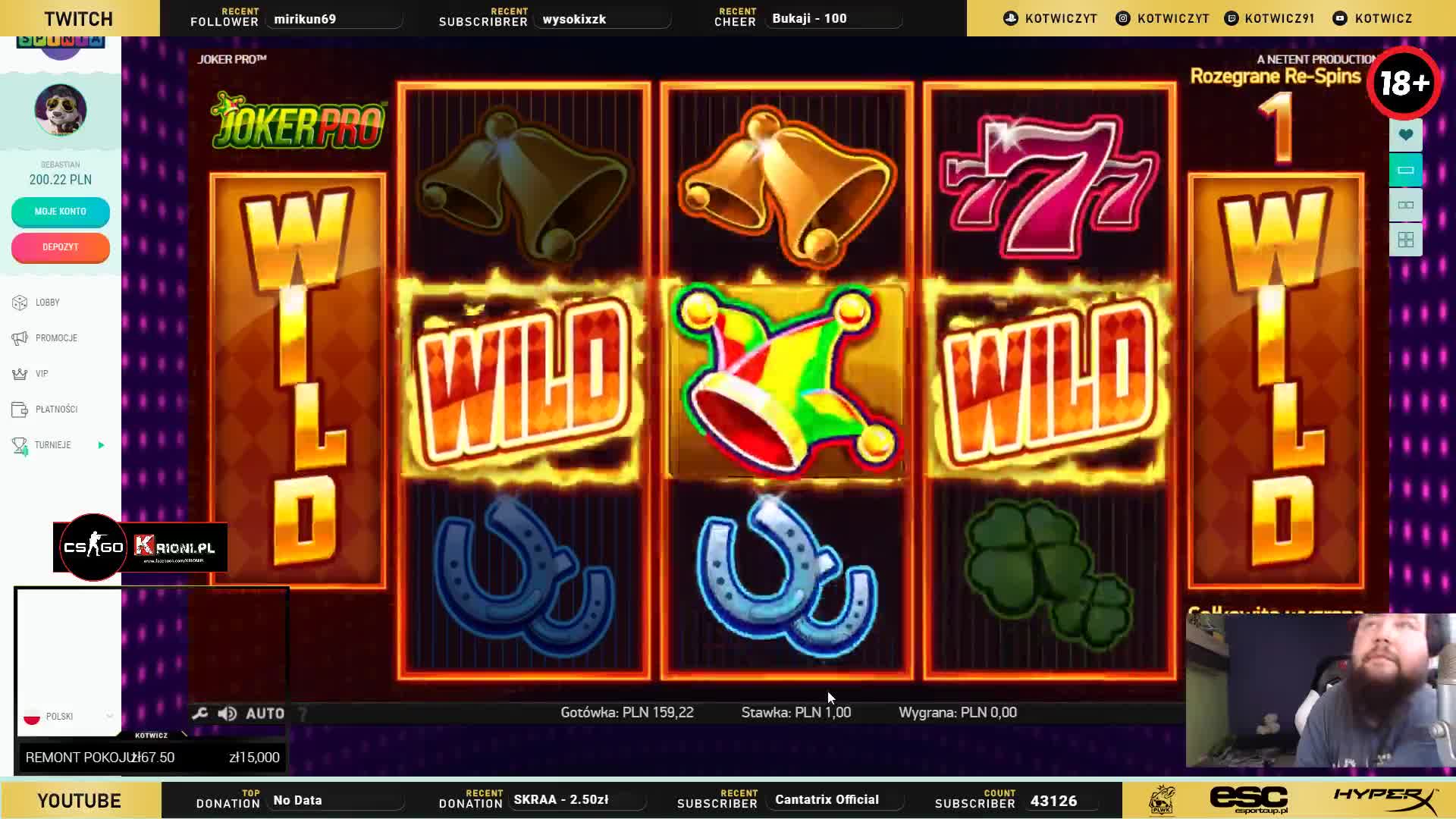Start AUTO play spins

(x=265, y=713)
